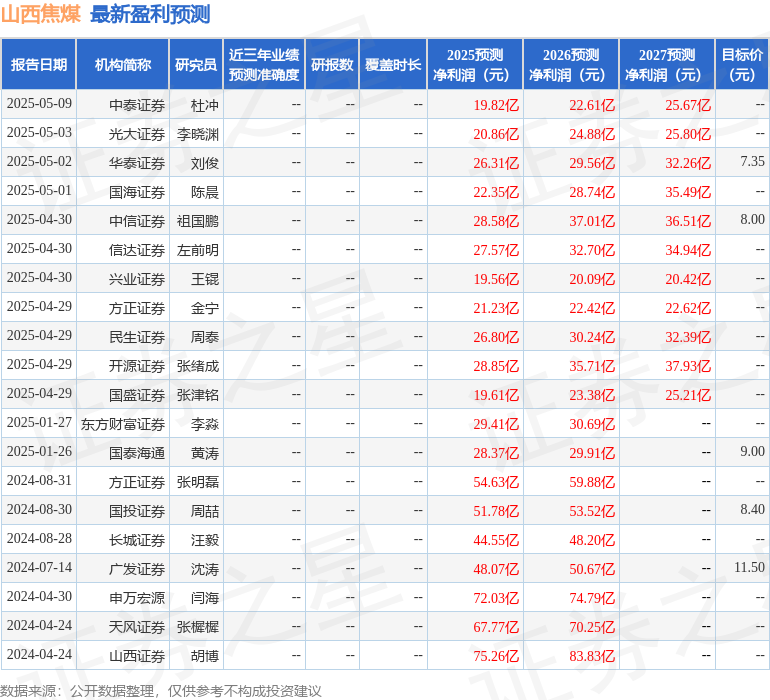Screen dimensions: 770x700
Task: Click the 山西焦煤 stock name title
Action: point(40,14)
